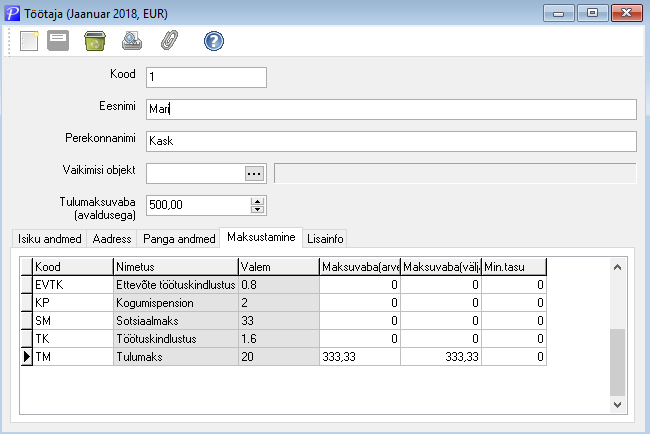Focus the Kood input field
Screen dimensions: 650x434
click(x=206, y=77)
